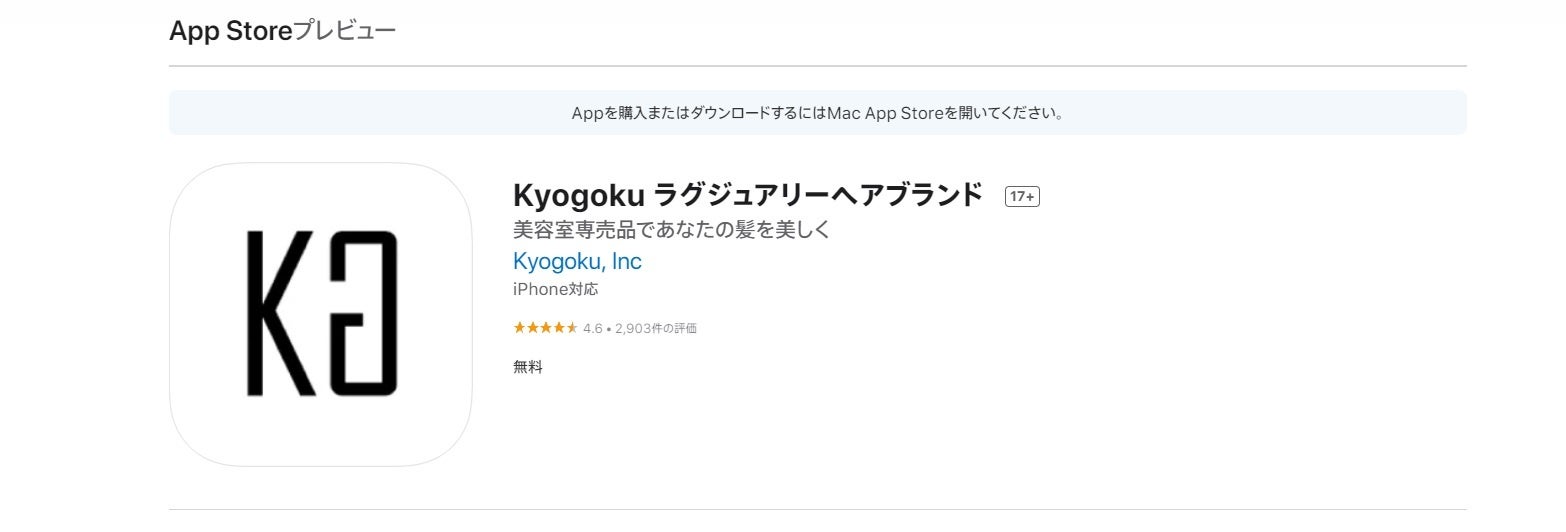The height and width of the screenshot is (532, 1566).
Task: Click the App Store header title
Action: (x=231, y=31)
